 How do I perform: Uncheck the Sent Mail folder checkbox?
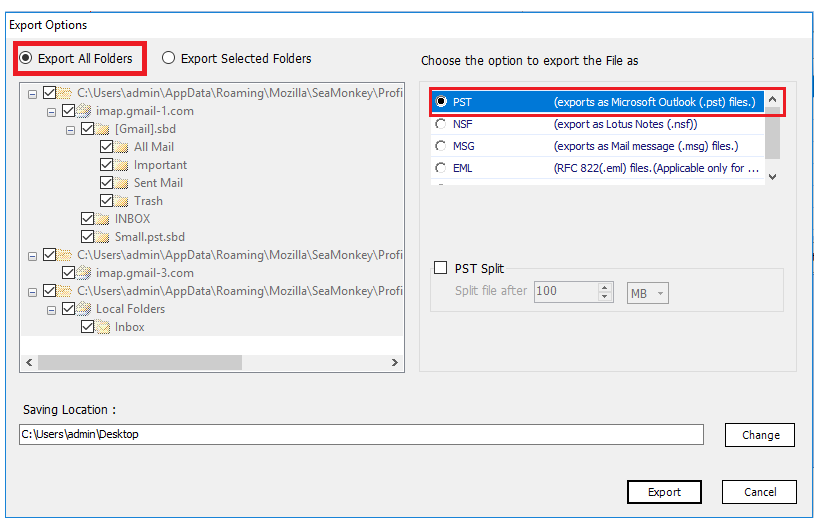106,183
